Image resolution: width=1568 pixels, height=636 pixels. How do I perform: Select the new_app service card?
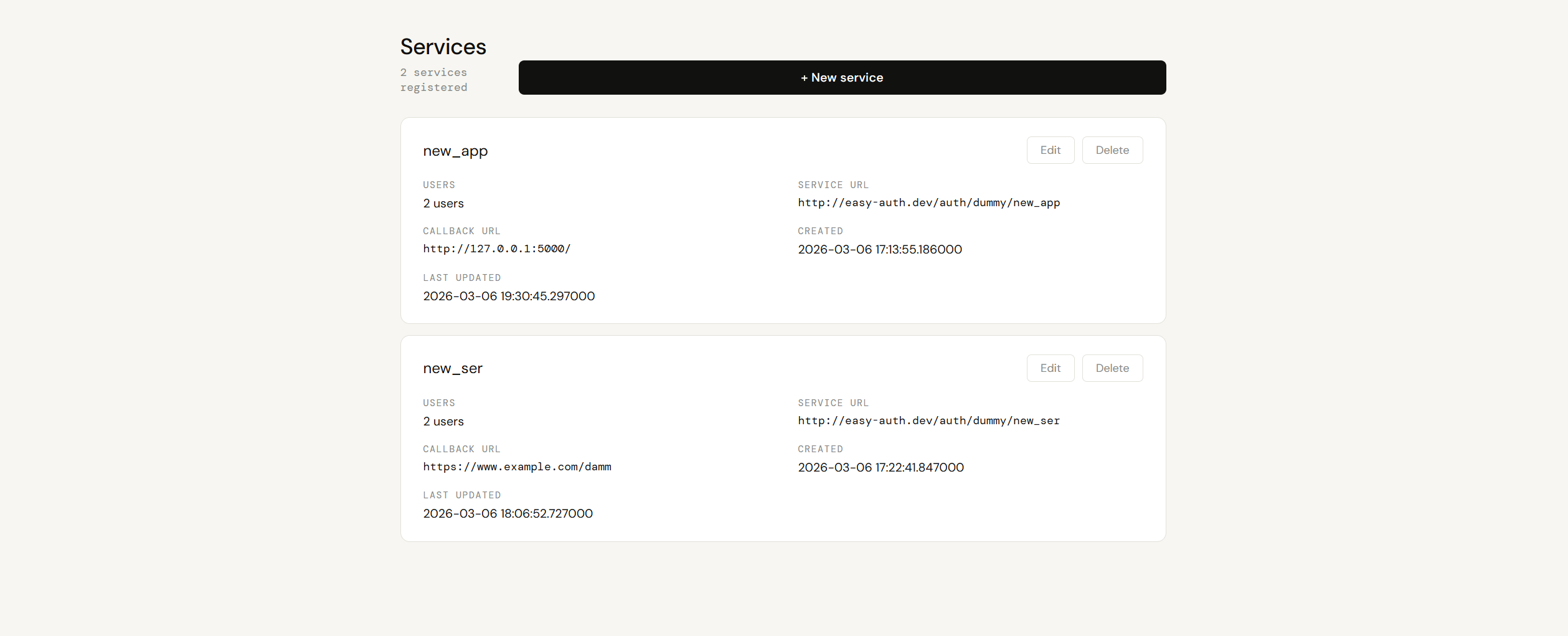(783, 220)
